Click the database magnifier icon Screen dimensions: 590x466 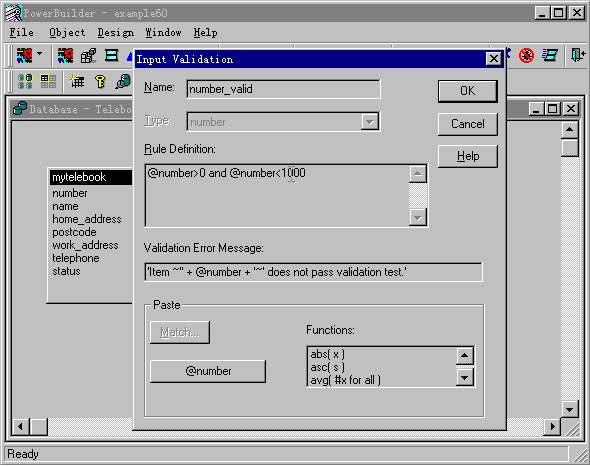123,81
